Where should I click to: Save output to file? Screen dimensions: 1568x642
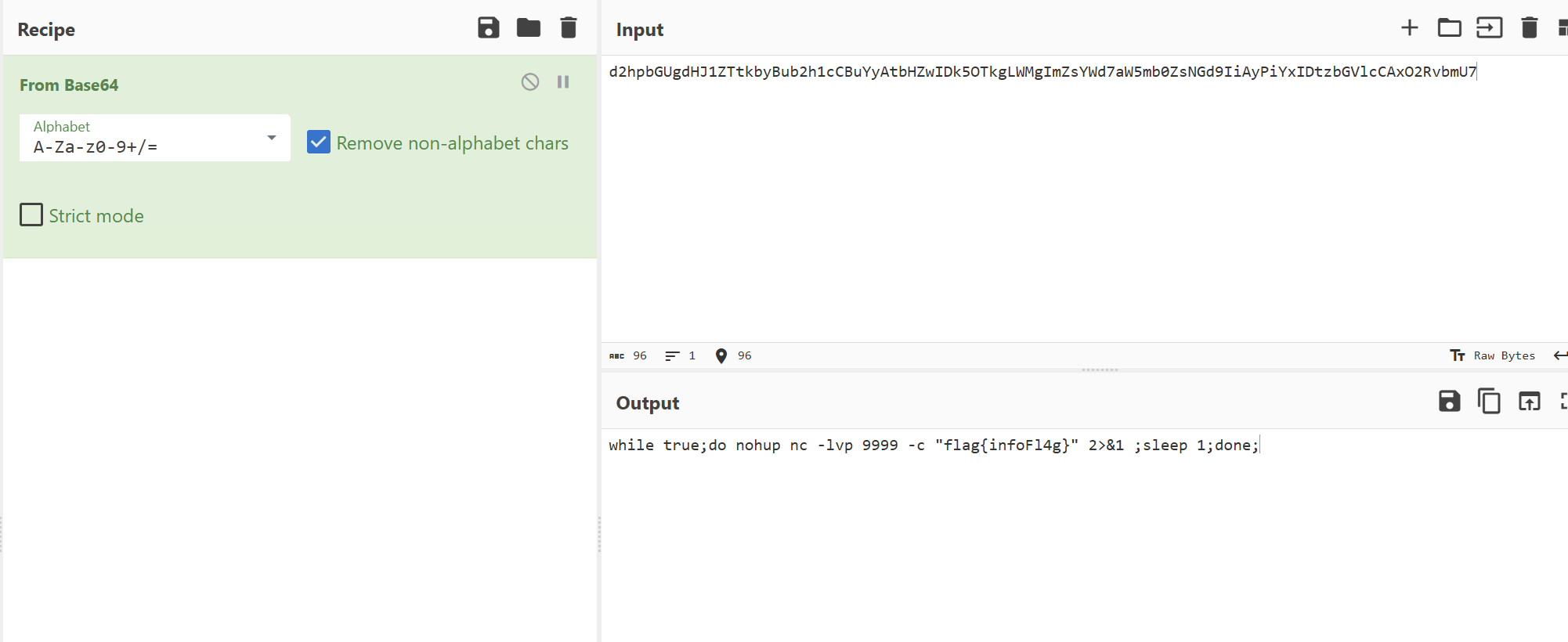click(1449, 402)
